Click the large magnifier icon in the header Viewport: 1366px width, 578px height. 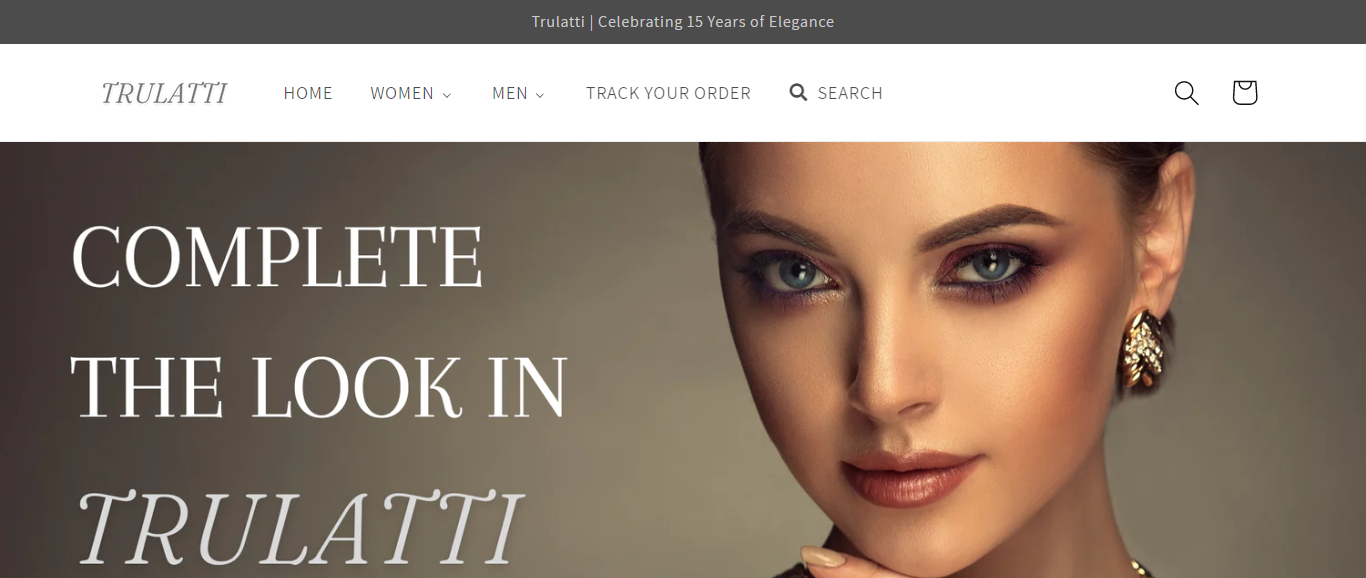coord(1186,93)
